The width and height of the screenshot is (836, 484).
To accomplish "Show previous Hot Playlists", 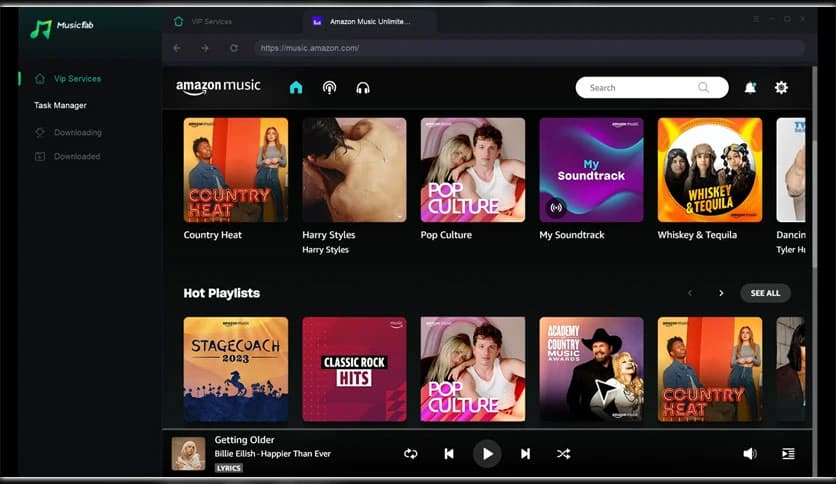I will 690,293.
